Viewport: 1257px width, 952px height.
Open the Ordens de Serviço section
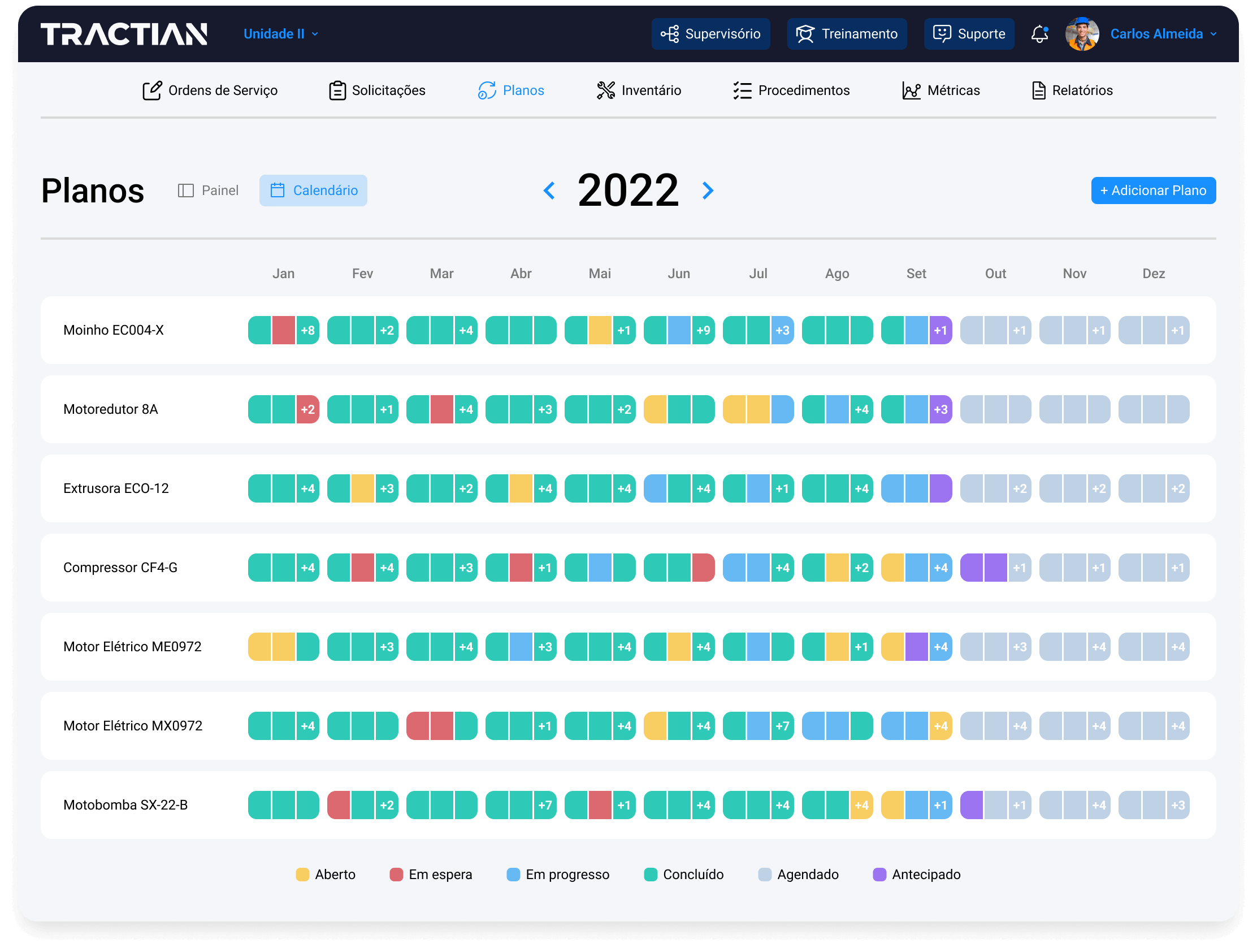(x=210, y=90)
